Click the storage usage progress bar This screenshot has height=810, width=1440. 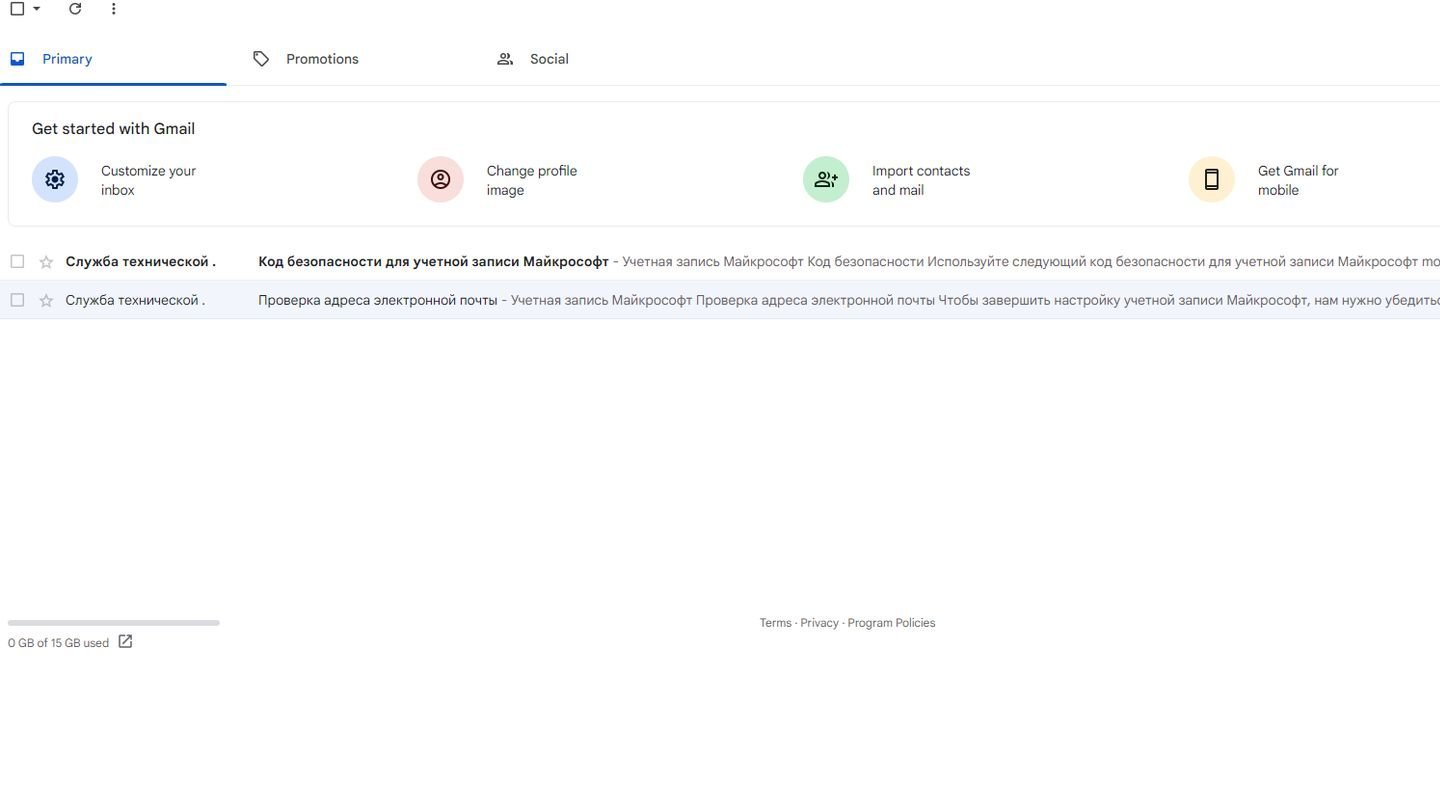[x=113, y=623]
